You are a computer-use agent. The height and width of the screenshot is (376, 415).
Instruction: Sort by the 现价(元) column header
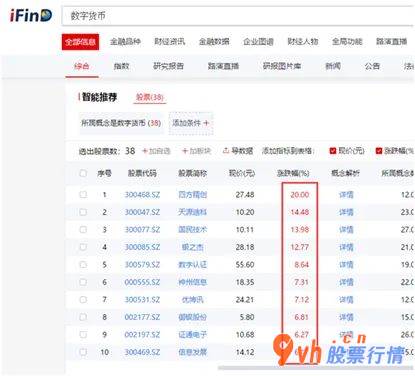point(242,173)
